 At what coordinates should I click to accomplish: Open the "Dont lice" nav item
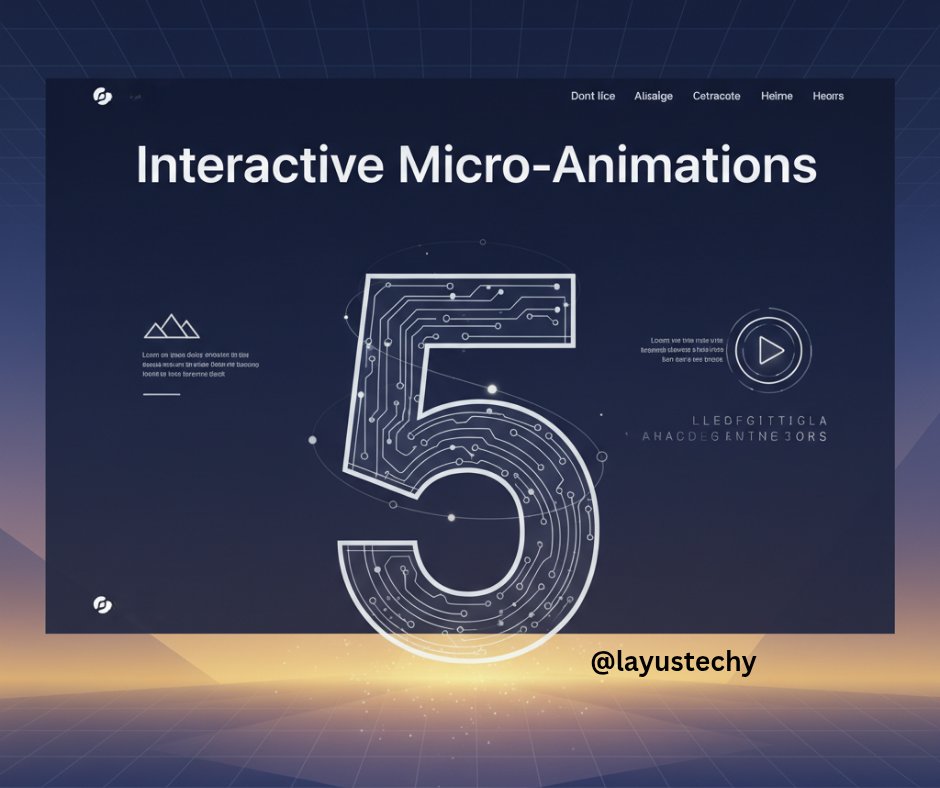pos(593,96)
